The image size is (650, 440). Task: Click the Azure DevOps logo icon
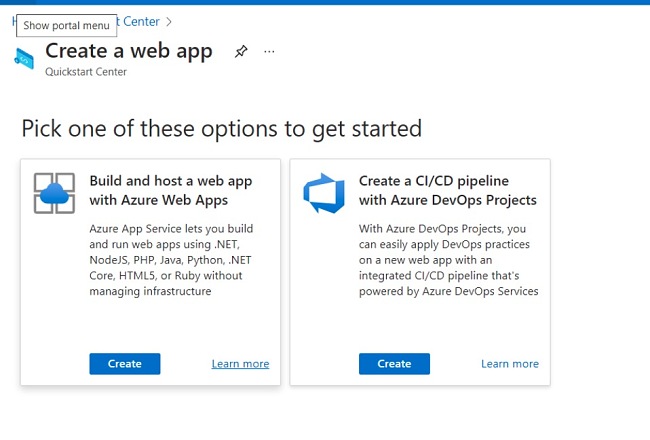coord(324,193)
